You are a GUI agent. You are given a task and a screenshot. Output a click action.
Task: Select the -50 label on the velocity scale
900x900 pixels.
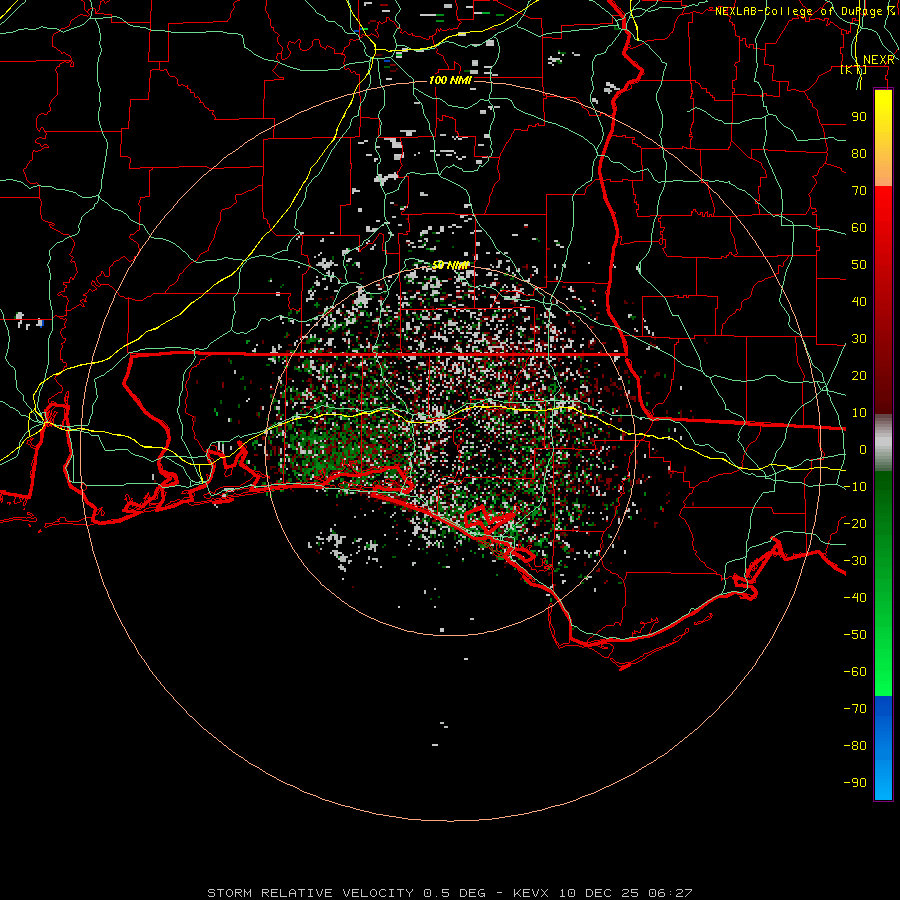click(855, 635)
